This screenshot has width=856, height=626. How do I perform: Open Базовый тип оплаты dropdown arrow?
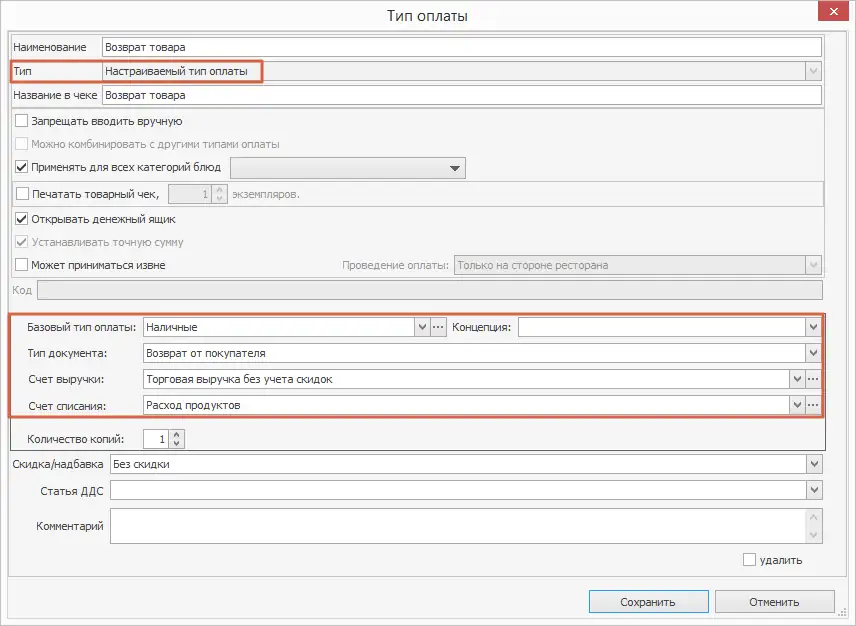tap(422, 327)
